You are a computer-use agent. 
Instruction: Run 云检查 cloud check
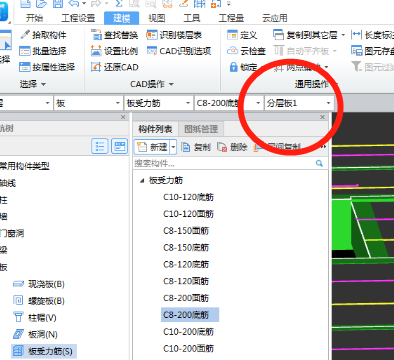[x=246, y=51]
